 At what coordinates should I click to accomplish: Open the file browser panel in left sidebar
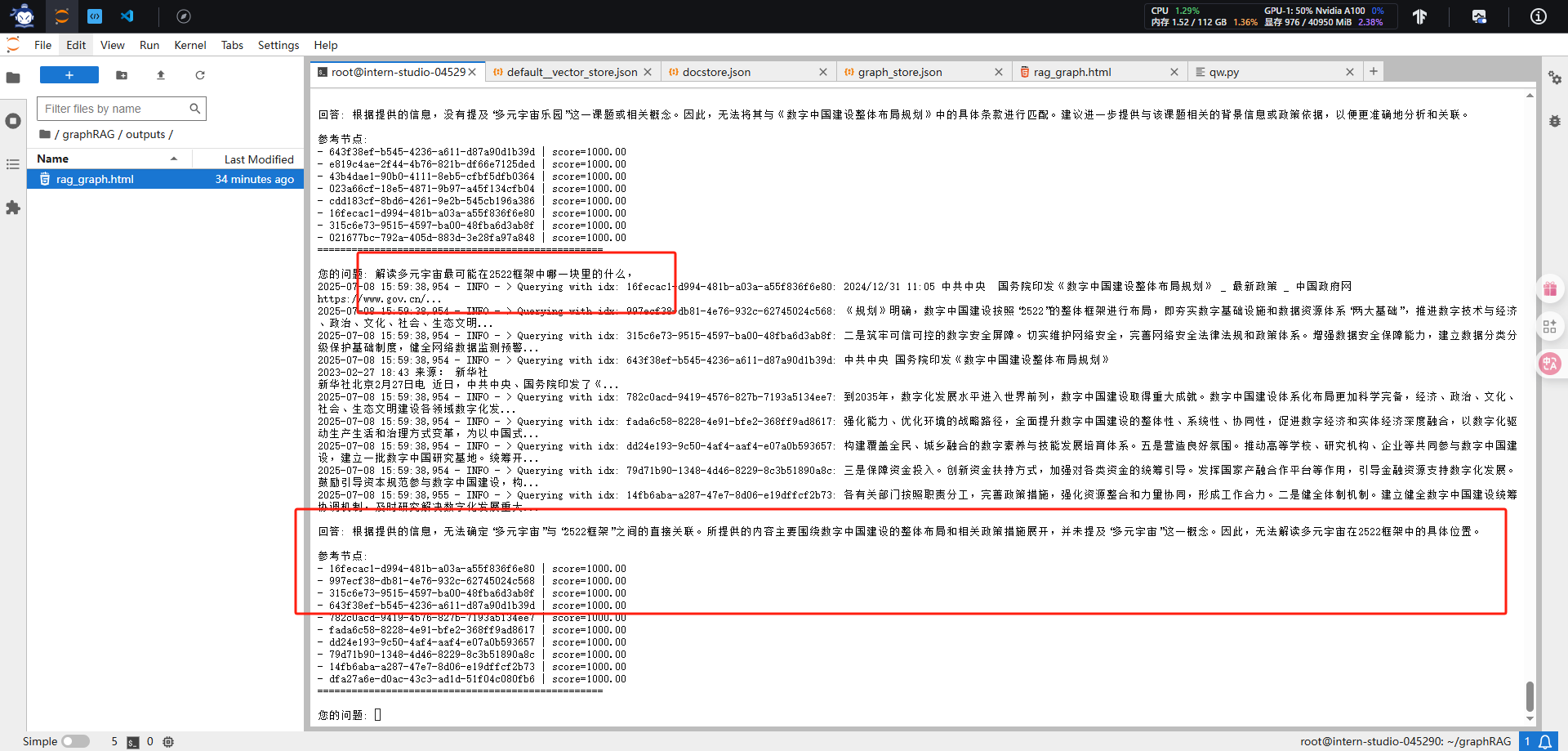click(13, 78)
